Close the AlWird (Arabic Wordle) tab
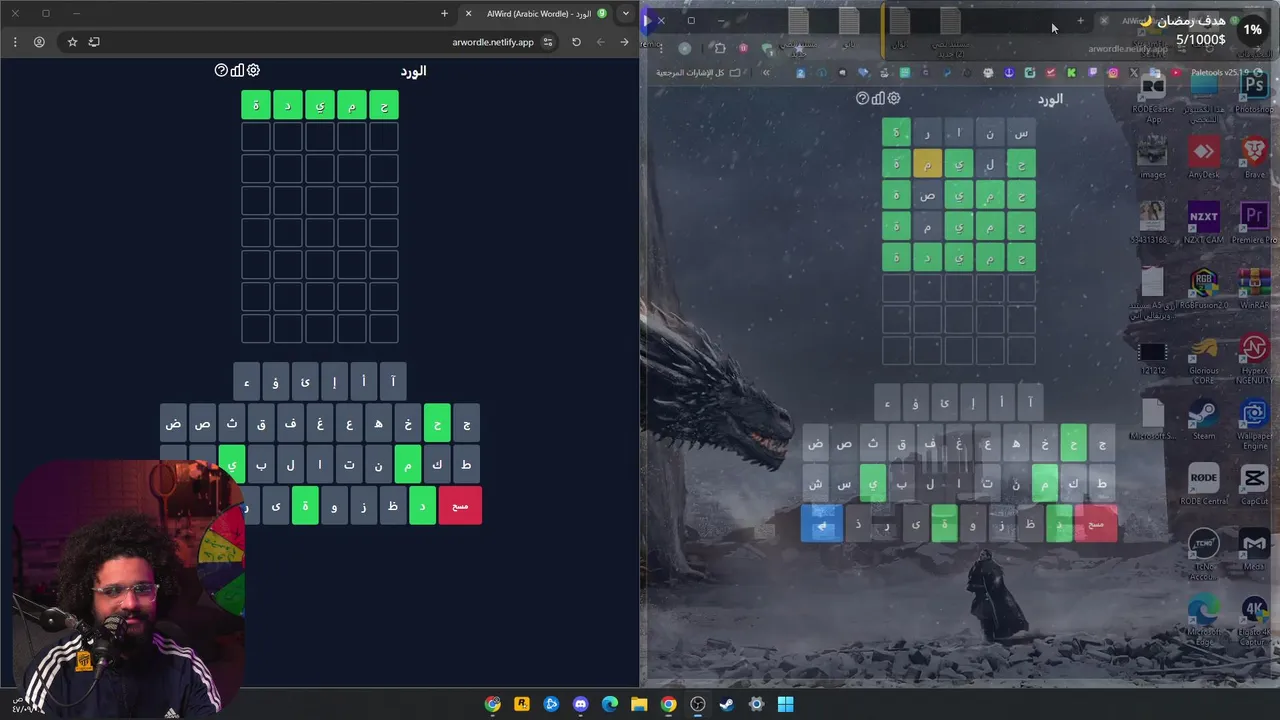 (x=468, y=14)
